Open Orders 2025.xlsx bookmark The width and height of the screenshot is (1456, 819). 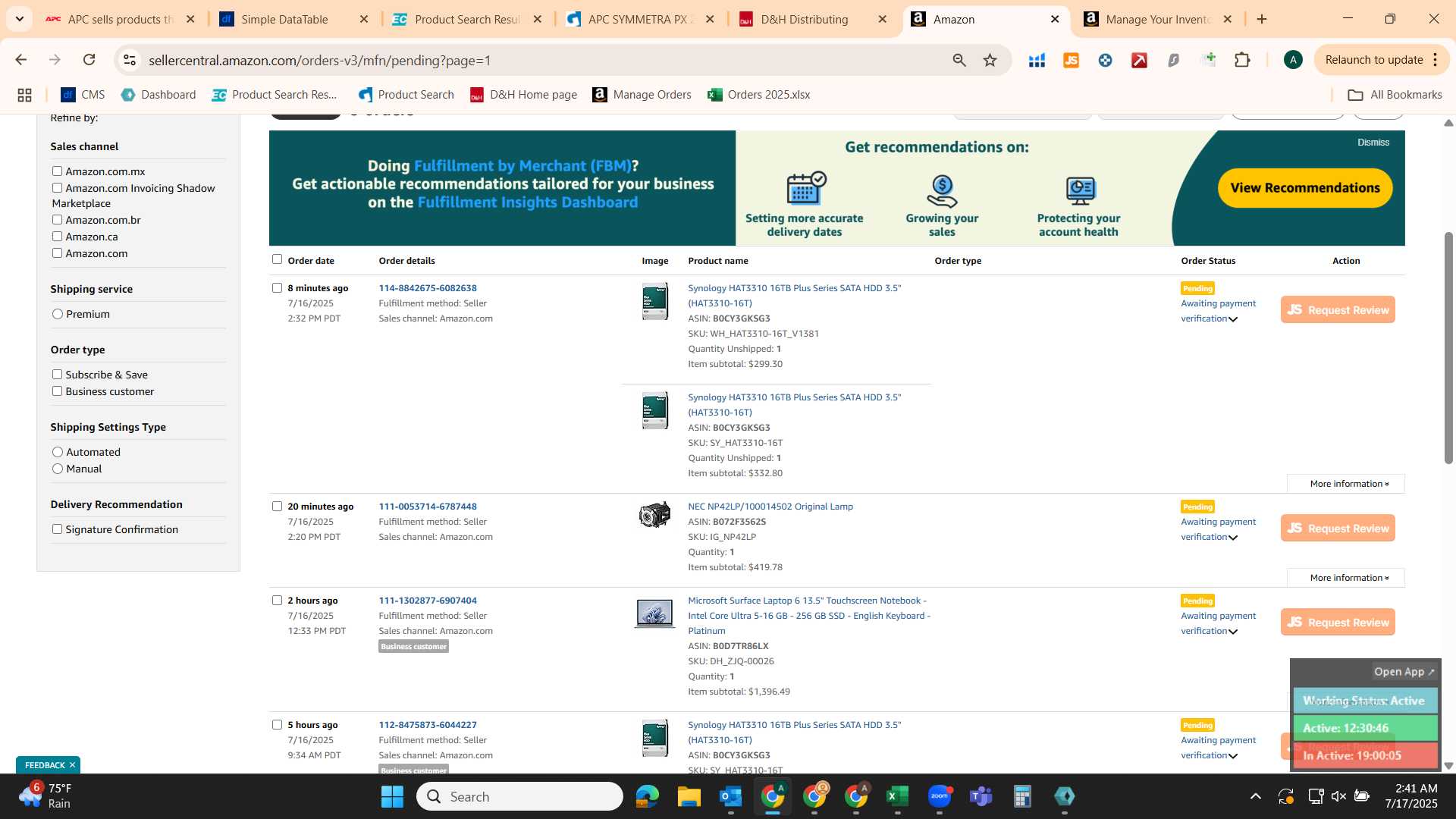pyautogui.click(x=759, y=95)
